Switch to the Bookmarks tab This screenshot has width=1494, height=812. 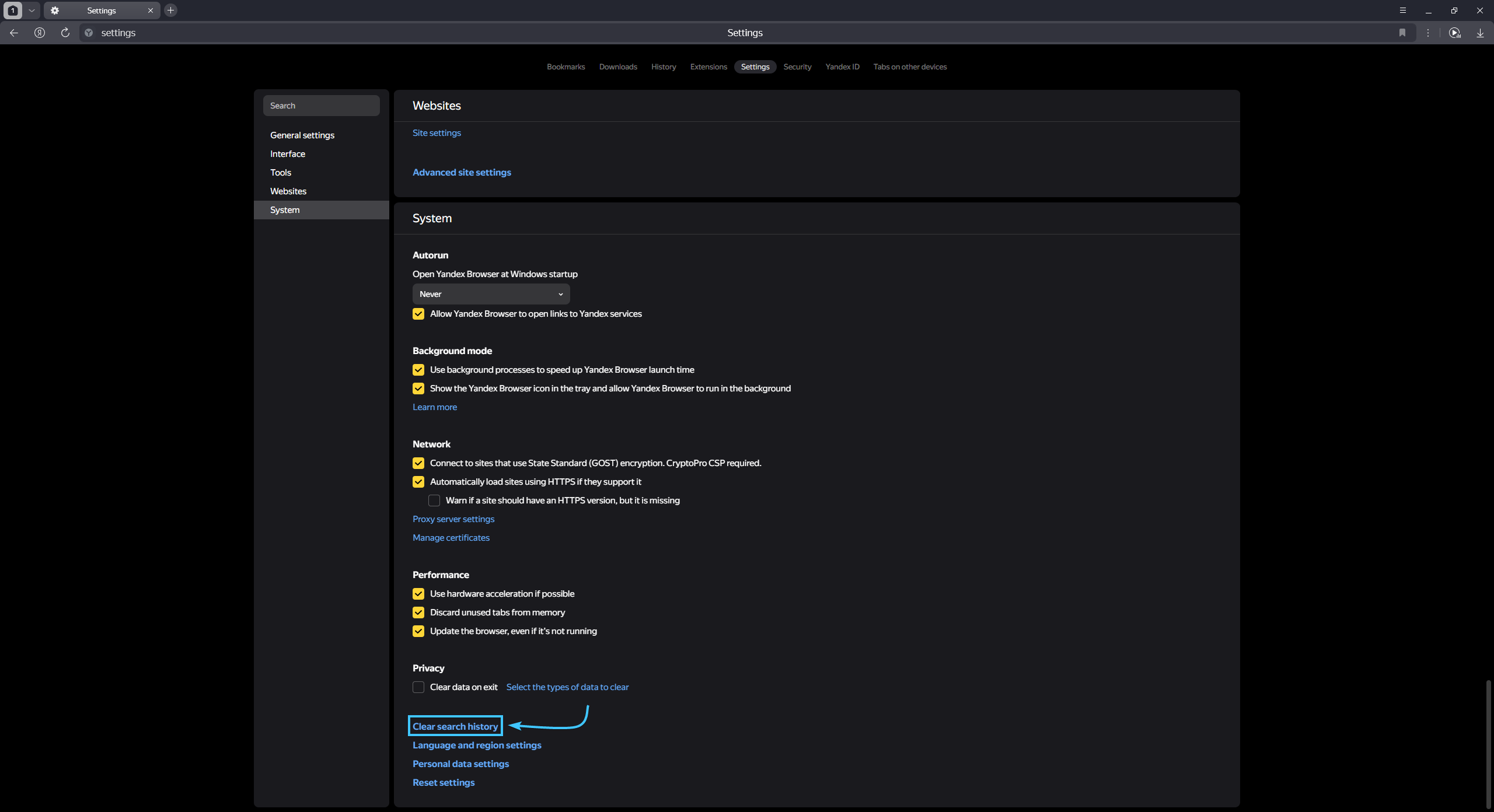[566, 66]
